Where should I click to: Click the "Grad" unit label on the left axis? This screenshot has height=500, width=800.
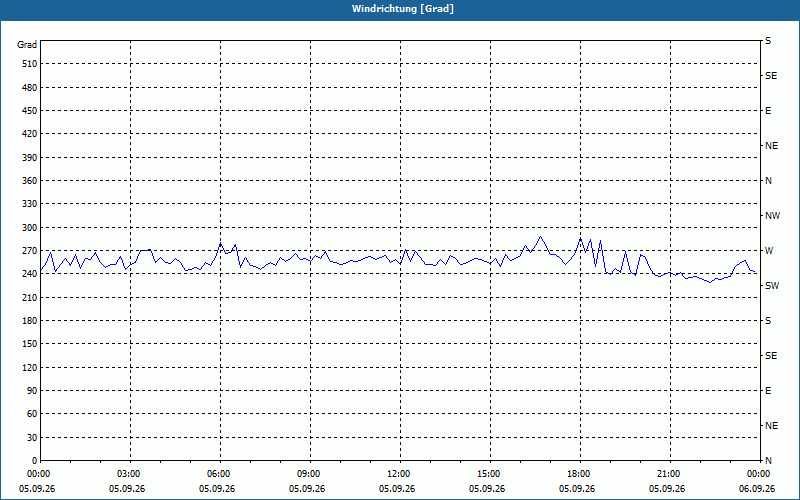[27, 45]
